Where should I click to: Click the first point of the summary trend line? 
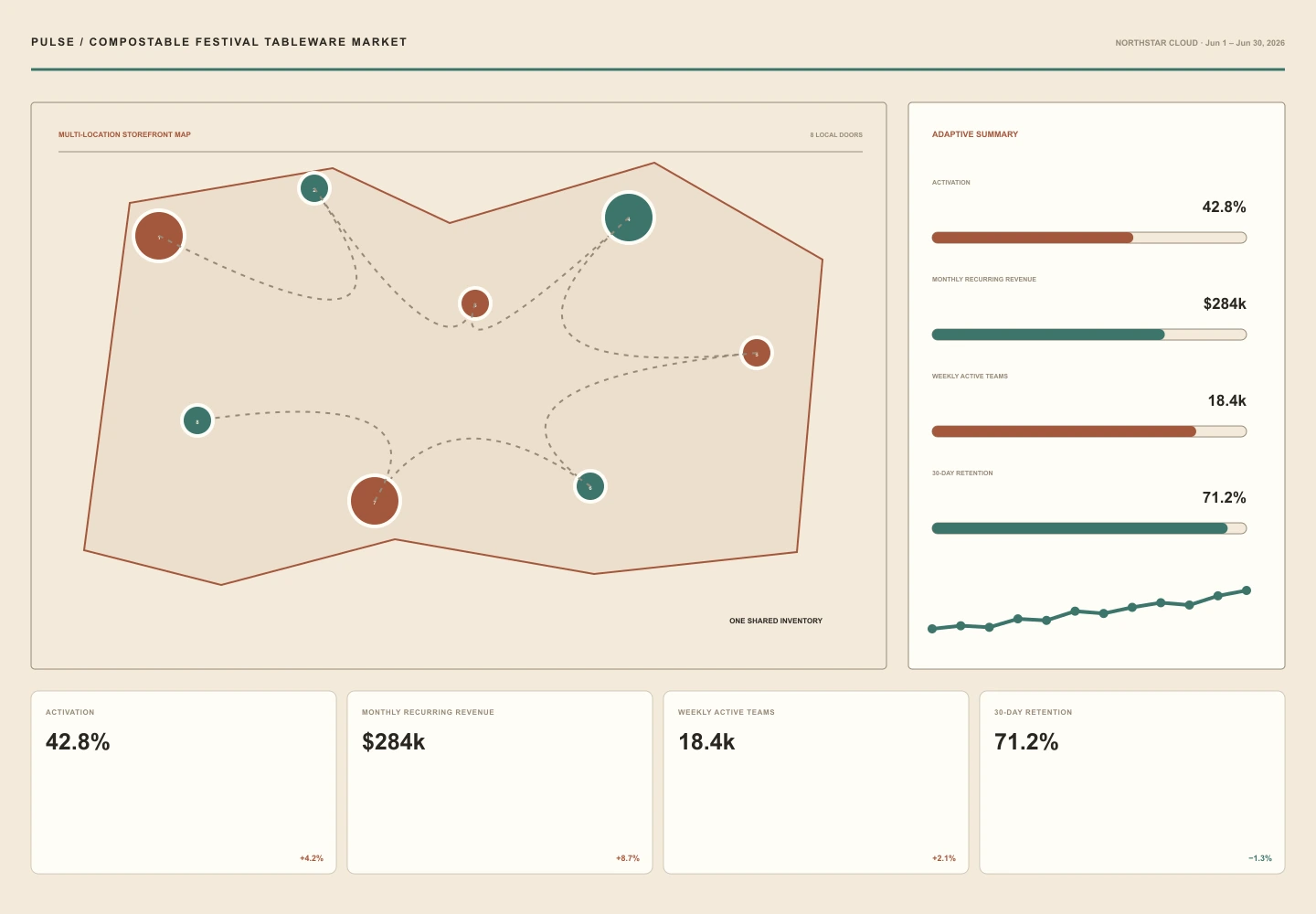click(x=932, y=629)
